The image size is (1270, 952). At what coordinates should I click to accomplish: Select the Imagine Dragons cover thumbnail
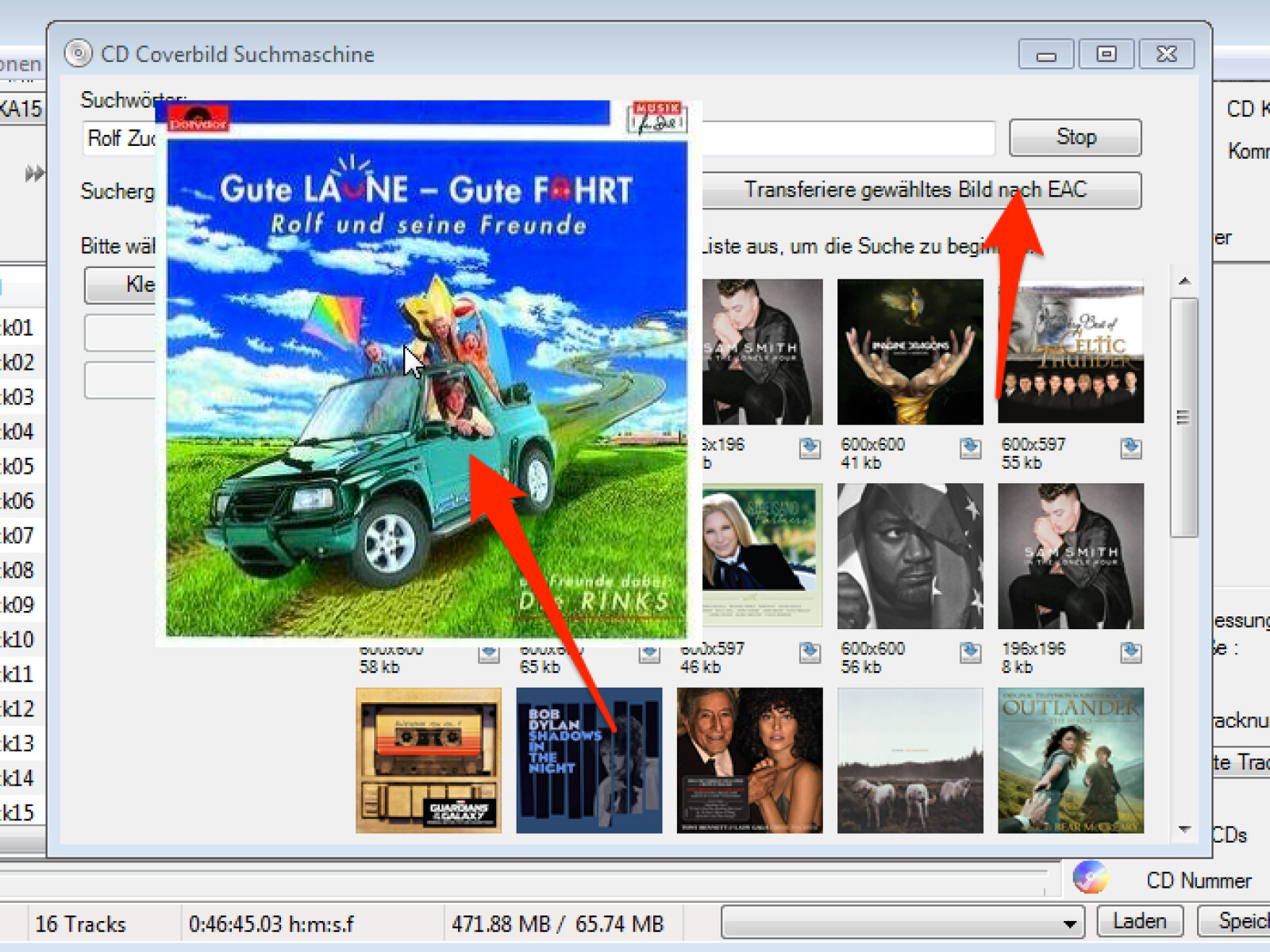click(x=910, y=351)
